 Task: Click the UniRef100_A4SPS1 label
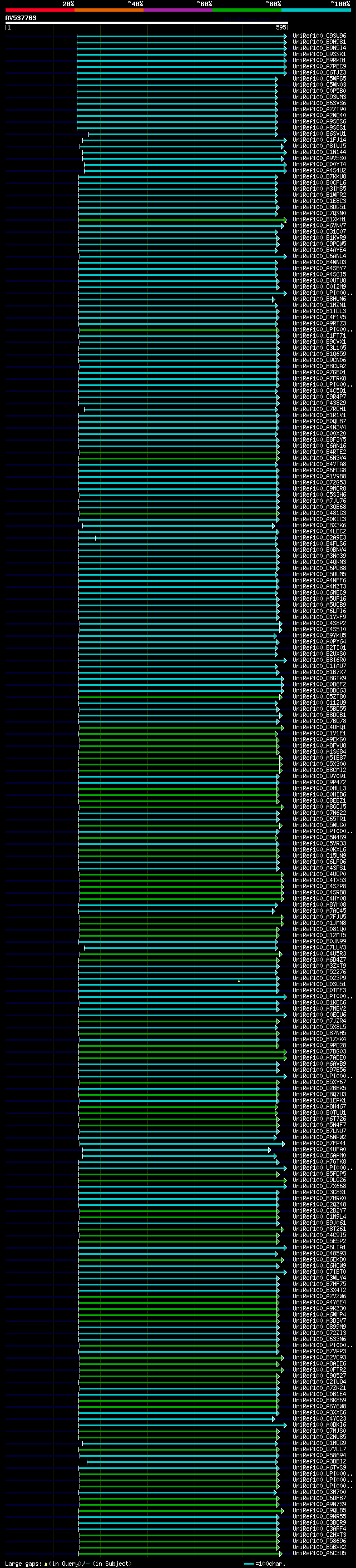[x=319, y=868]
